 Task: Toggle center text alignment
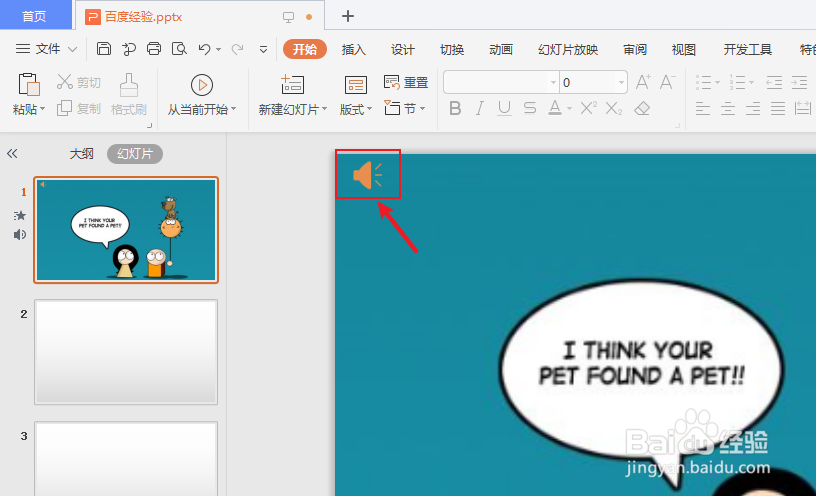point(728,109)
